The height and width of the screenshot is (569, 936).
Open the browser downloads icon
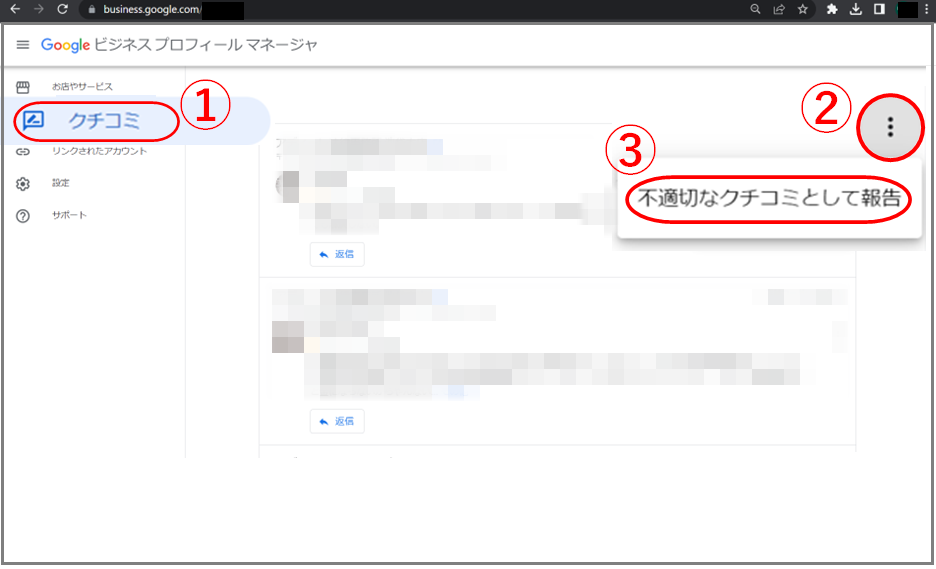[x=855, y=9]
